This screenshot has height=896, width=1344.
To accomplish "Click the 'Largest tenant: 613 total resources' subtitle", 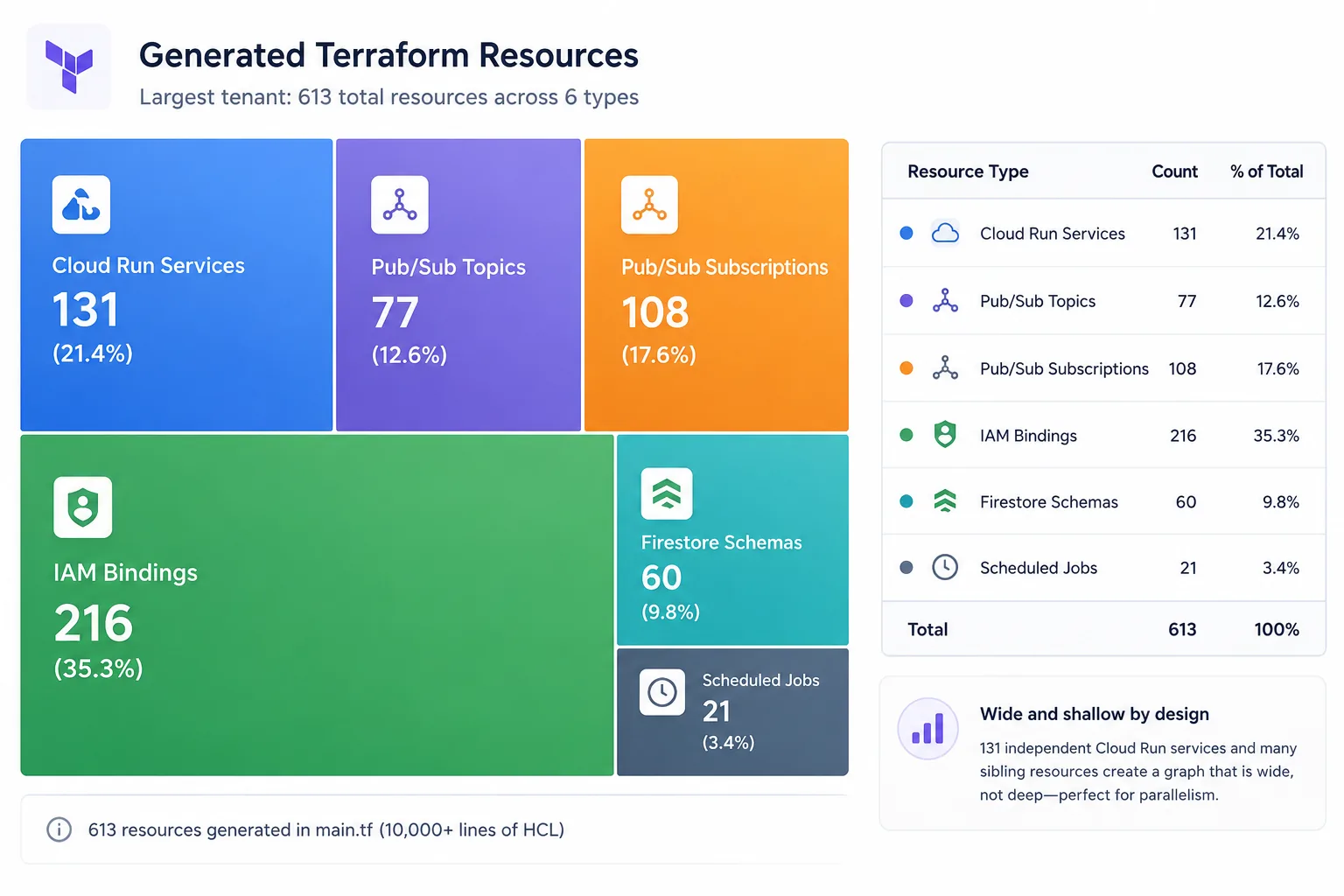I will 388,97.
